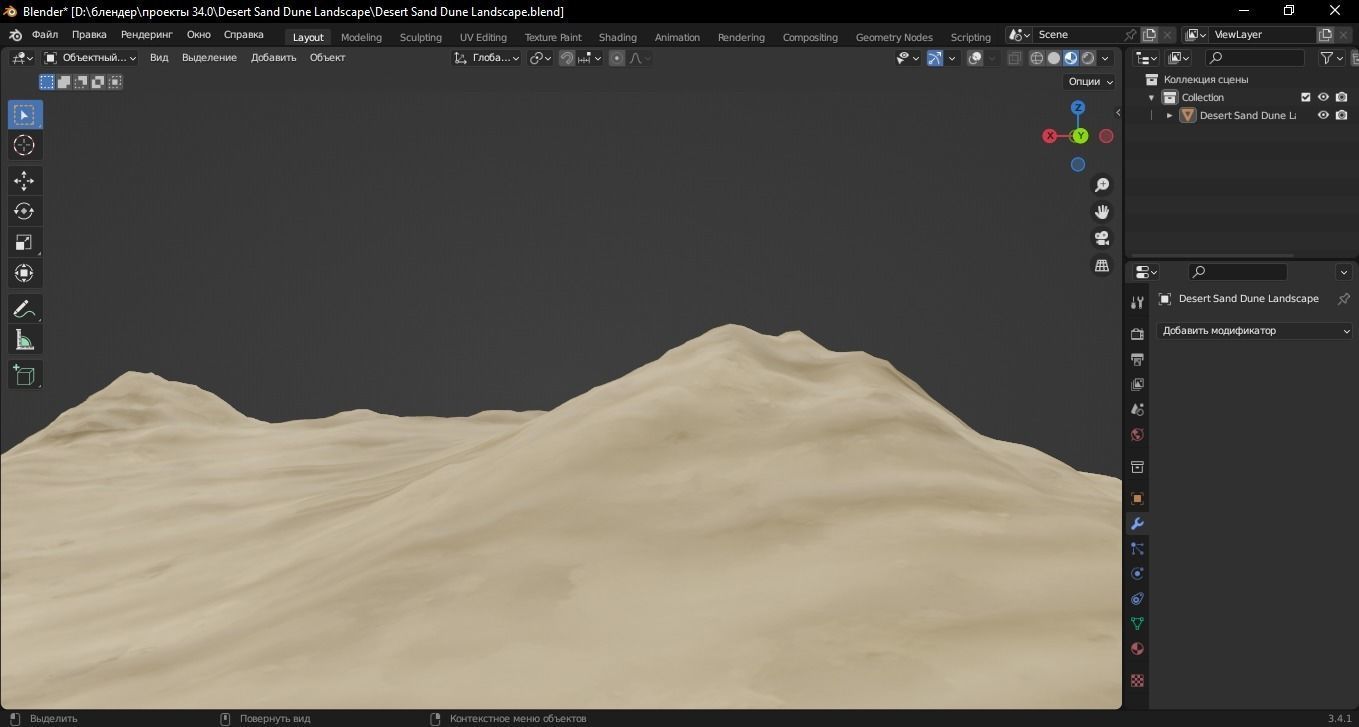Pin the properties editor context

[x=1344, y=299]
